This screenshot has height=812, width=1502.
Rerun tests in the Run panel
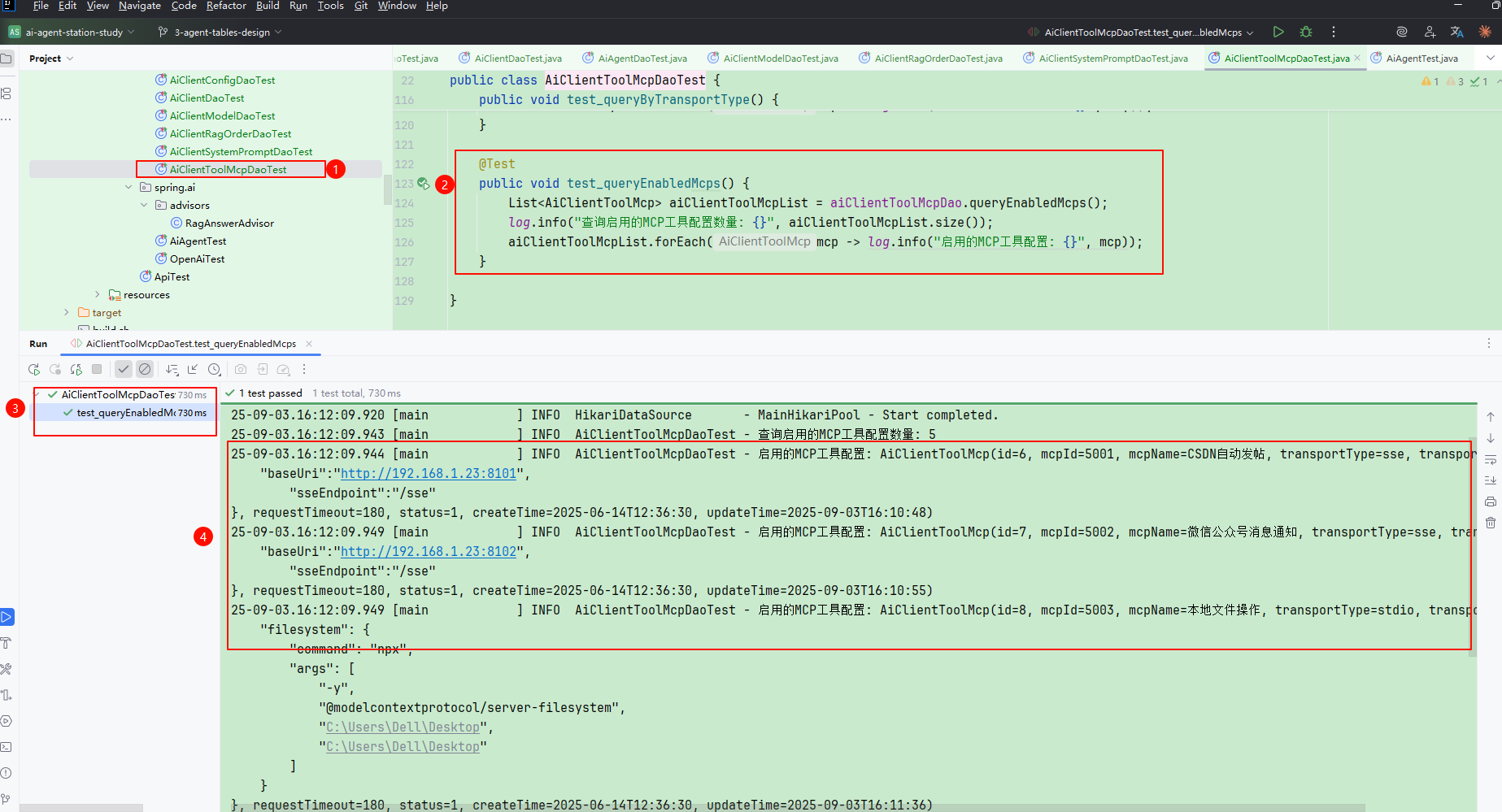click(34, 369)
